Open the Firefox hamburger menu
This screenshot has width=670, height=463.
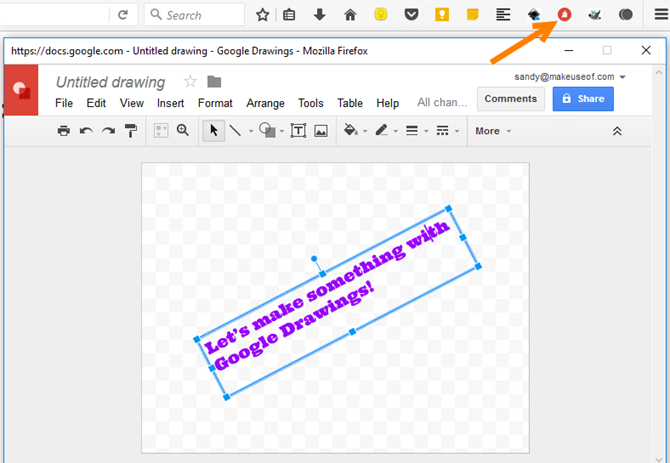[x=659, y=15]
